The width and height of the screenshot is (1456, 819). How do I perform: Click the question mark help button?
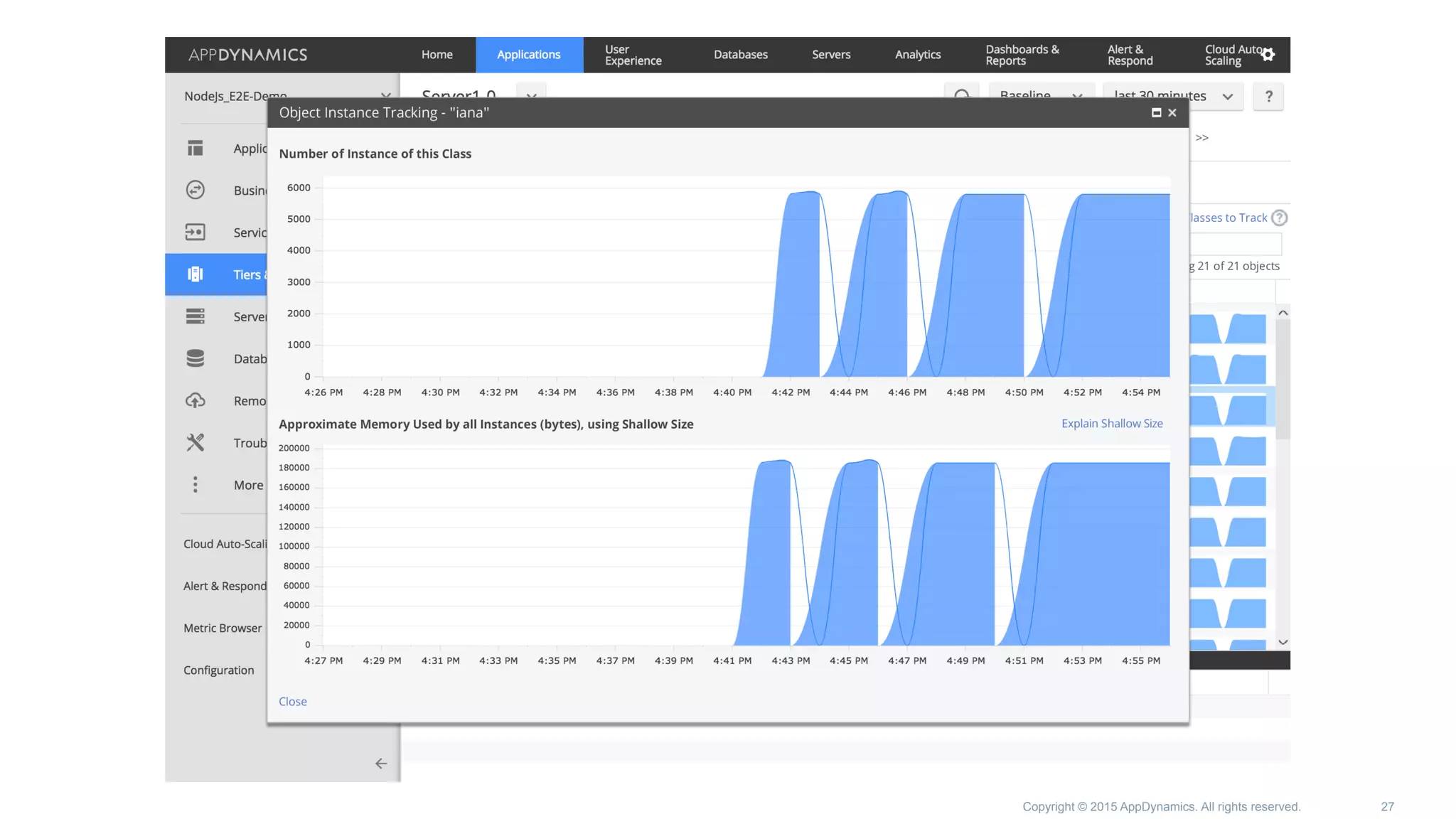click(x=1268, y=96)
